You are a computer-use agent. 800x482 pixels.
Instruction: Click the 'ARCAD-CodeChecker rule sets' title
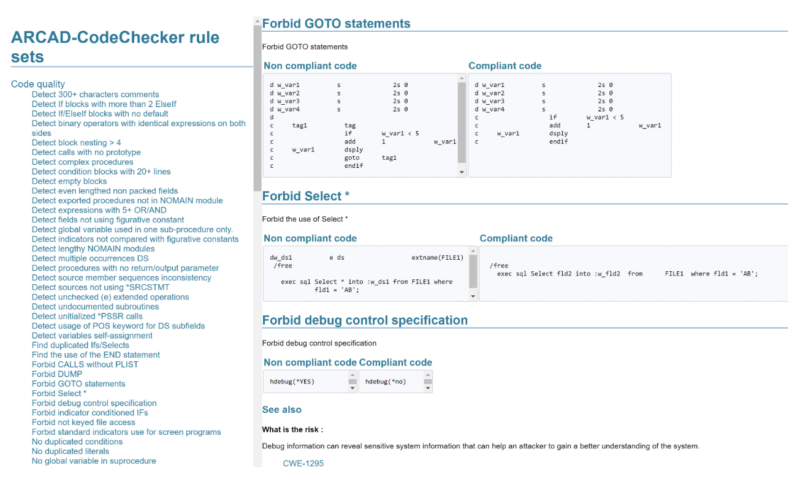(115, 47)
